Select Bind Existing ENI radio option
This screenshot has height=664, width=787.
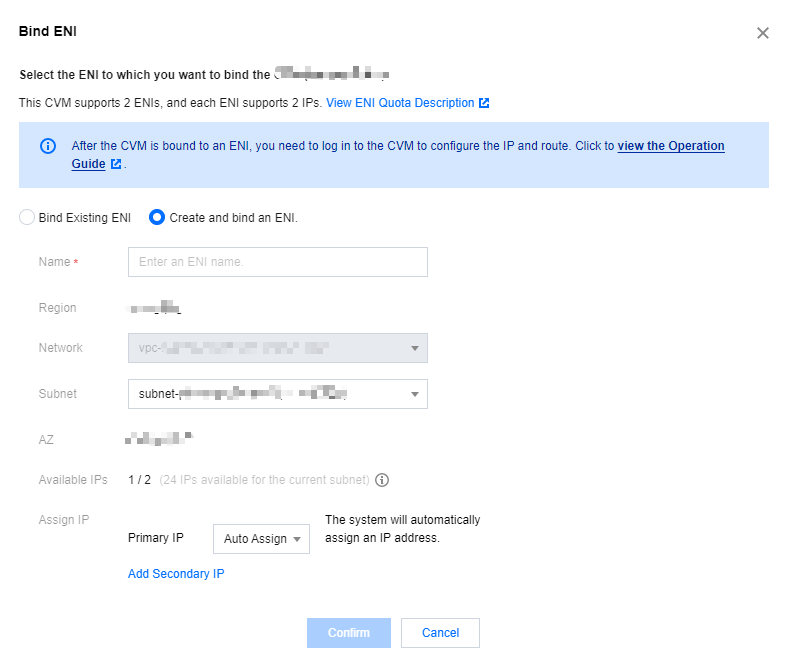pyautogui.click(x=27, y=217)
